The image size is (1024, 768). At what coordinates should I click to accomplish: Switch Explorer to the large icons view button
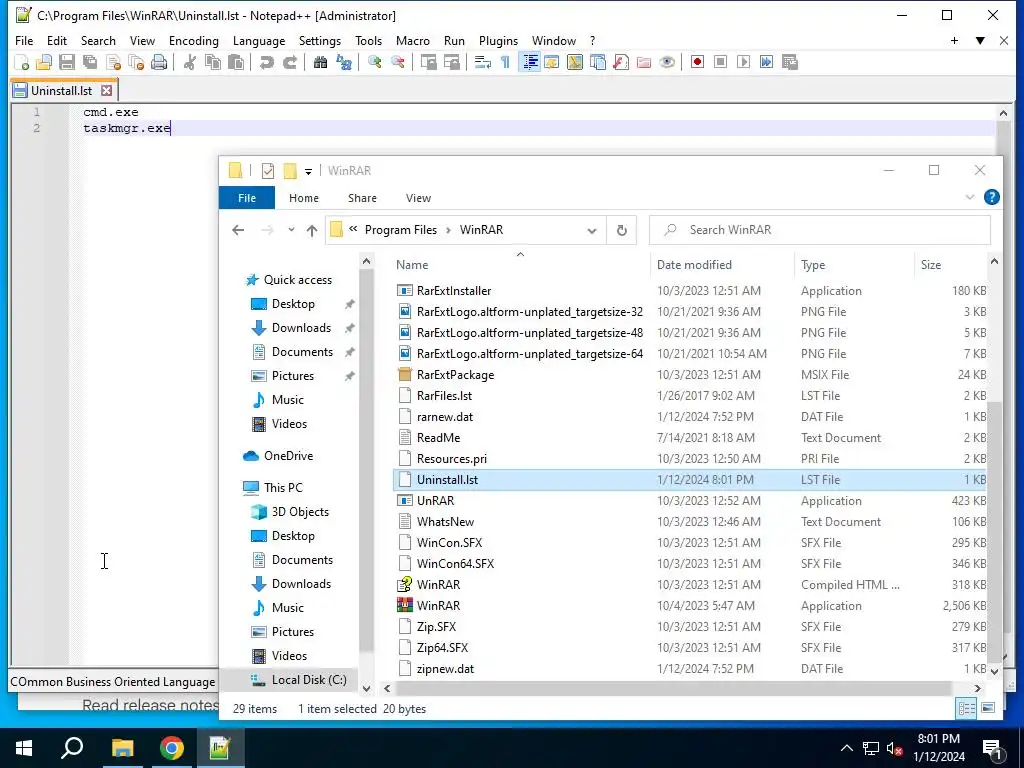tap(988, 708)
